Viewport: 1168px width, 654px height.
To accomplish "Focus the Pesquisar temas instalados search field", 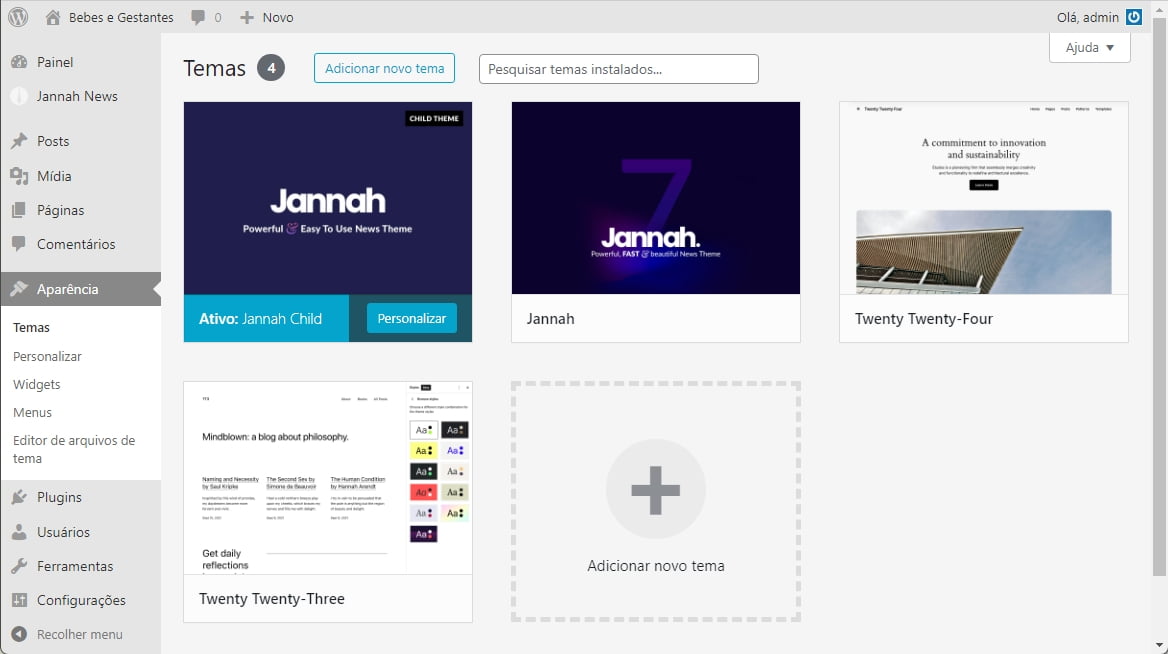I will (x=618, y=69).
